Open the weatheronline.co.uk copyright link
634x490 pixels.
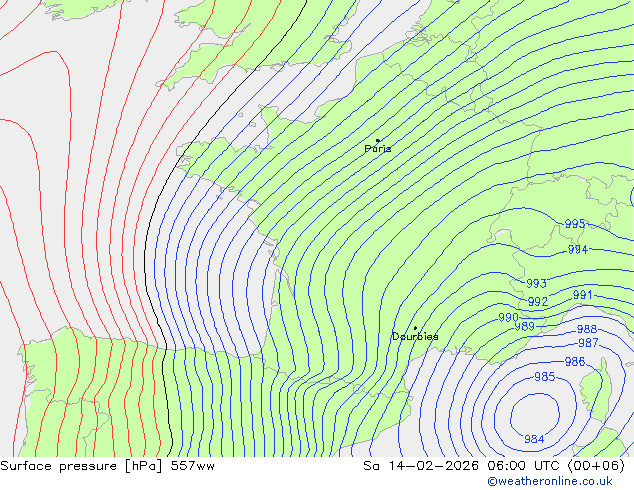pos(550,481)
